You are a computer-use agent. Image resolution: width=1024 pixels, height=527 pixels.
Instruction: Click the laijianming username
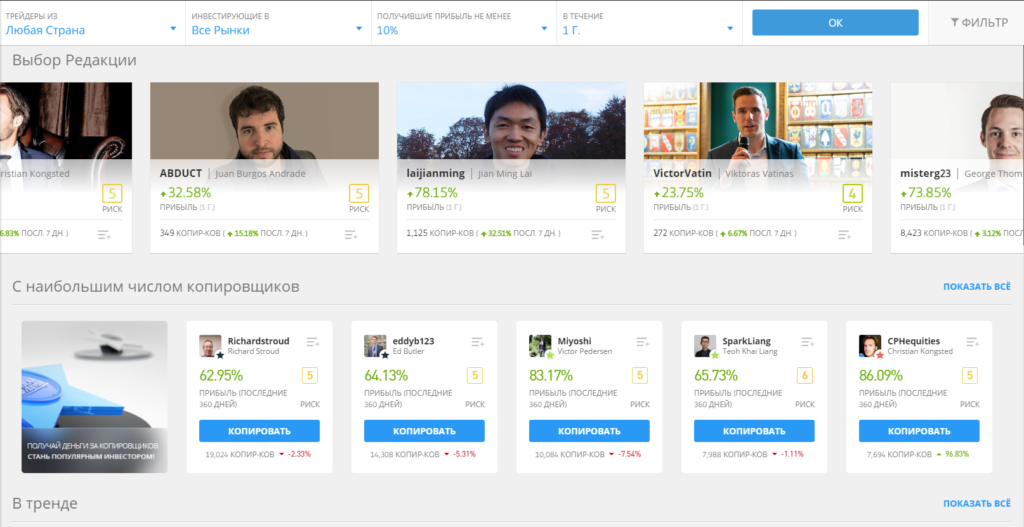(436, 174)
